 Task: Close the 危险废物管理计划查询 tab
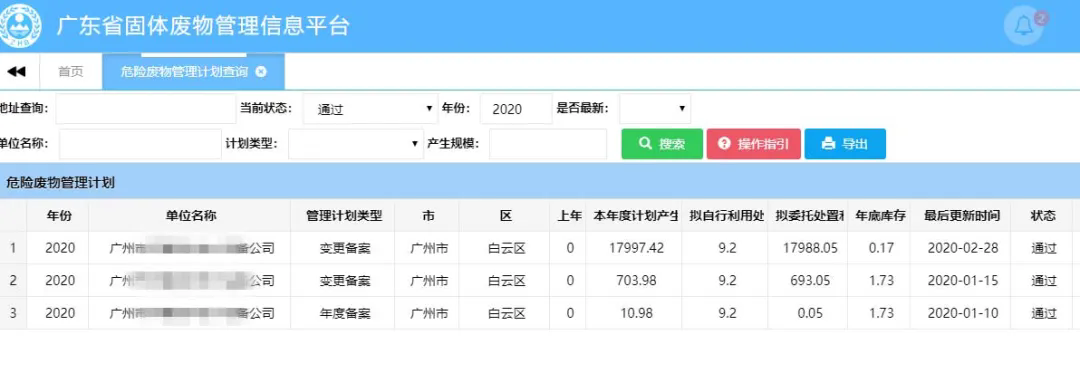[x=260, y=71]
